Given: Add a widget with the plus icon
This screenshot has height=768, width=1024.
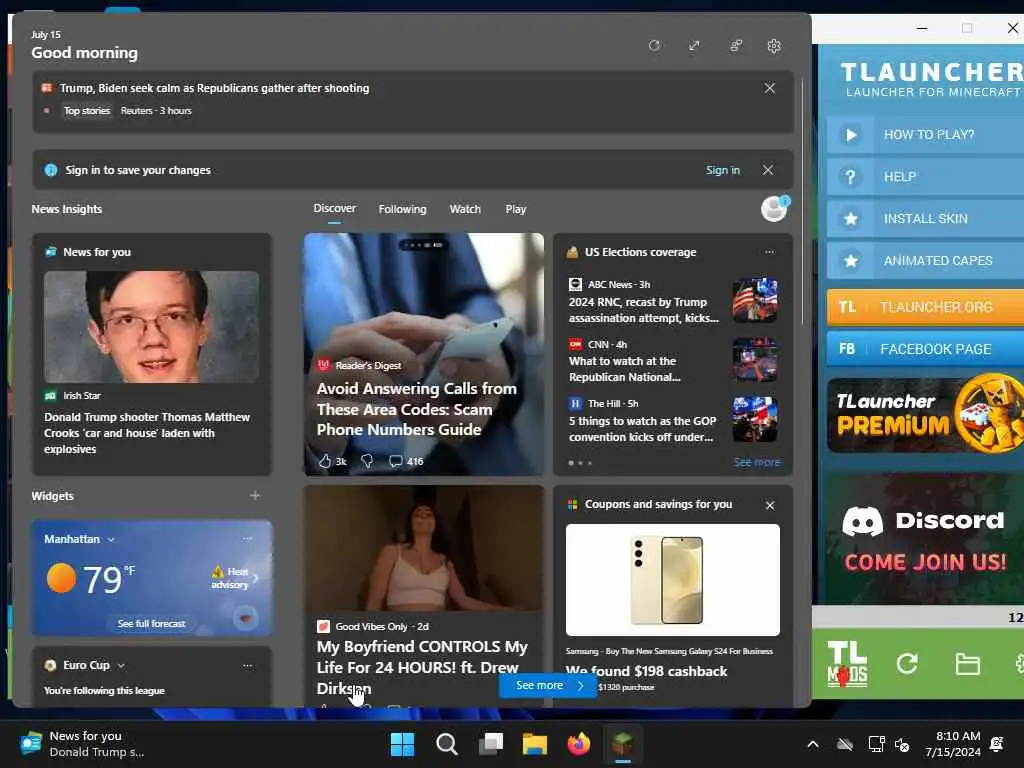Looking at the screenshot, I should click(255, 496).
